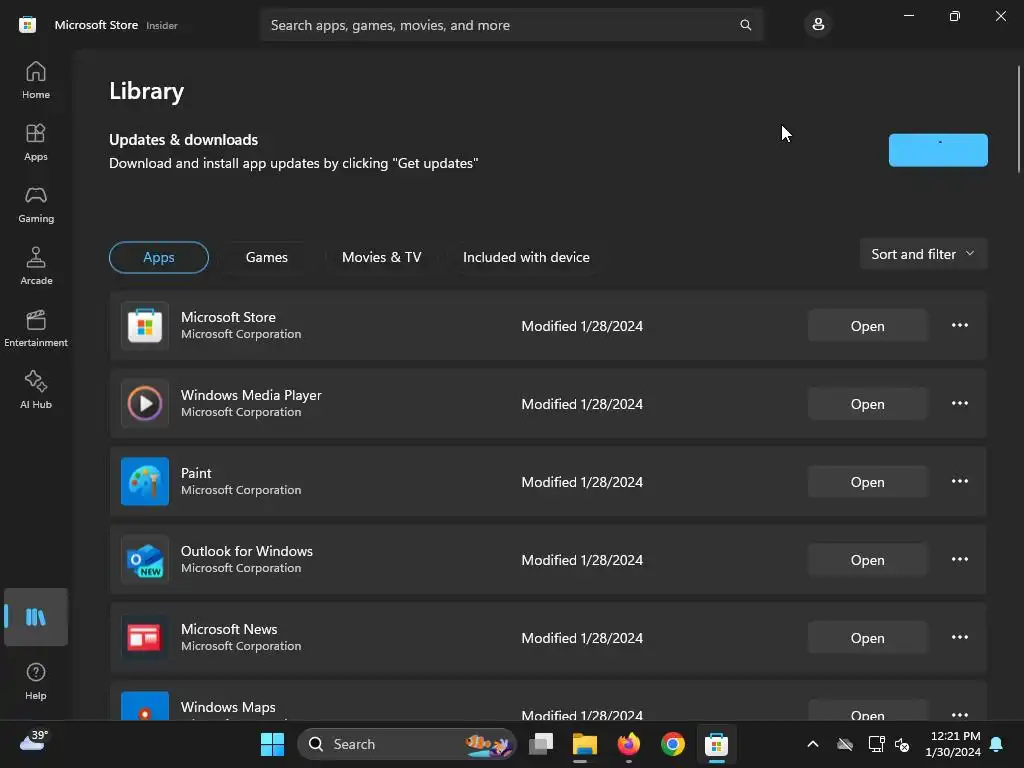
Task: Open the Arcade section
Action: [36, 266]
